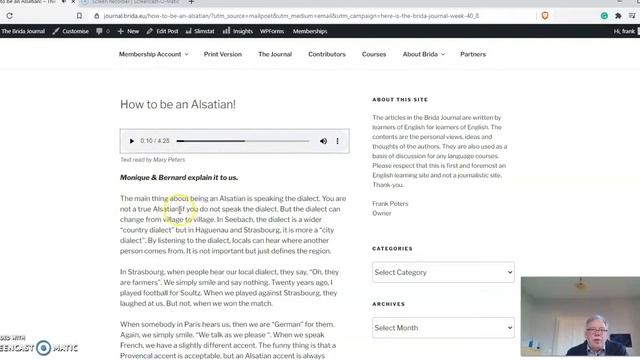Open WPForms in the admin bar
Image resolution: width=640 pixels, height=360 pixels.
[272, 31]
